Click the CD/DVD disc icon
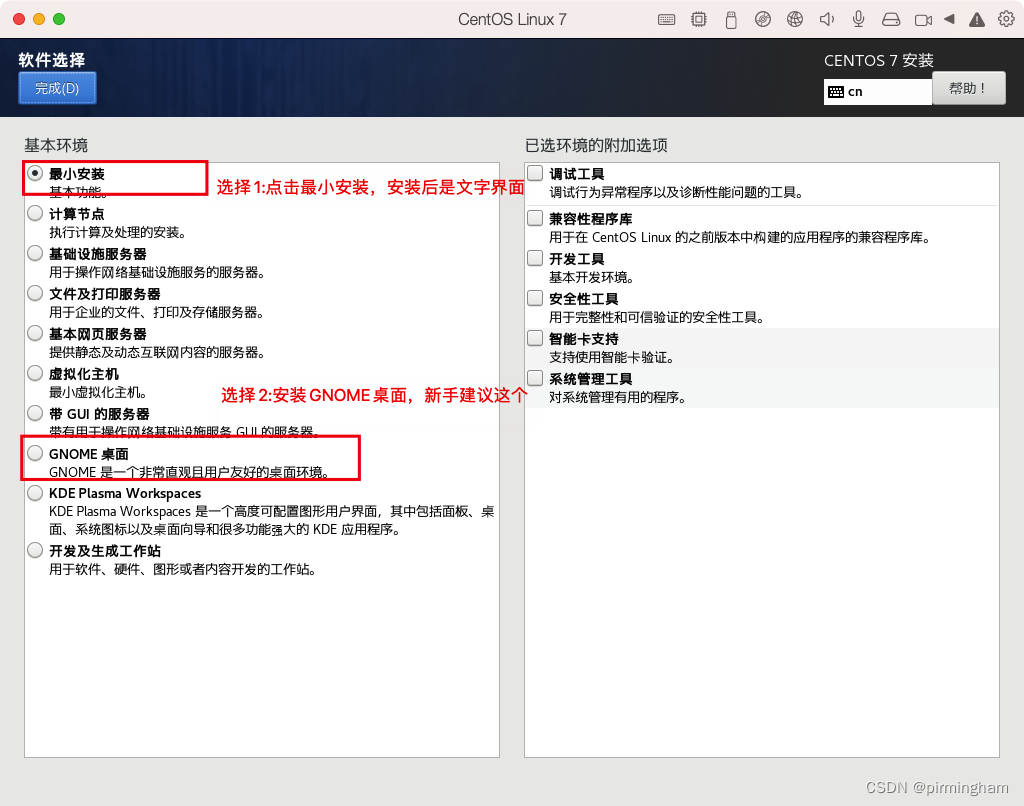This screenshot has width=1024, height=806. pyautogui.click(x=763, y=20)
